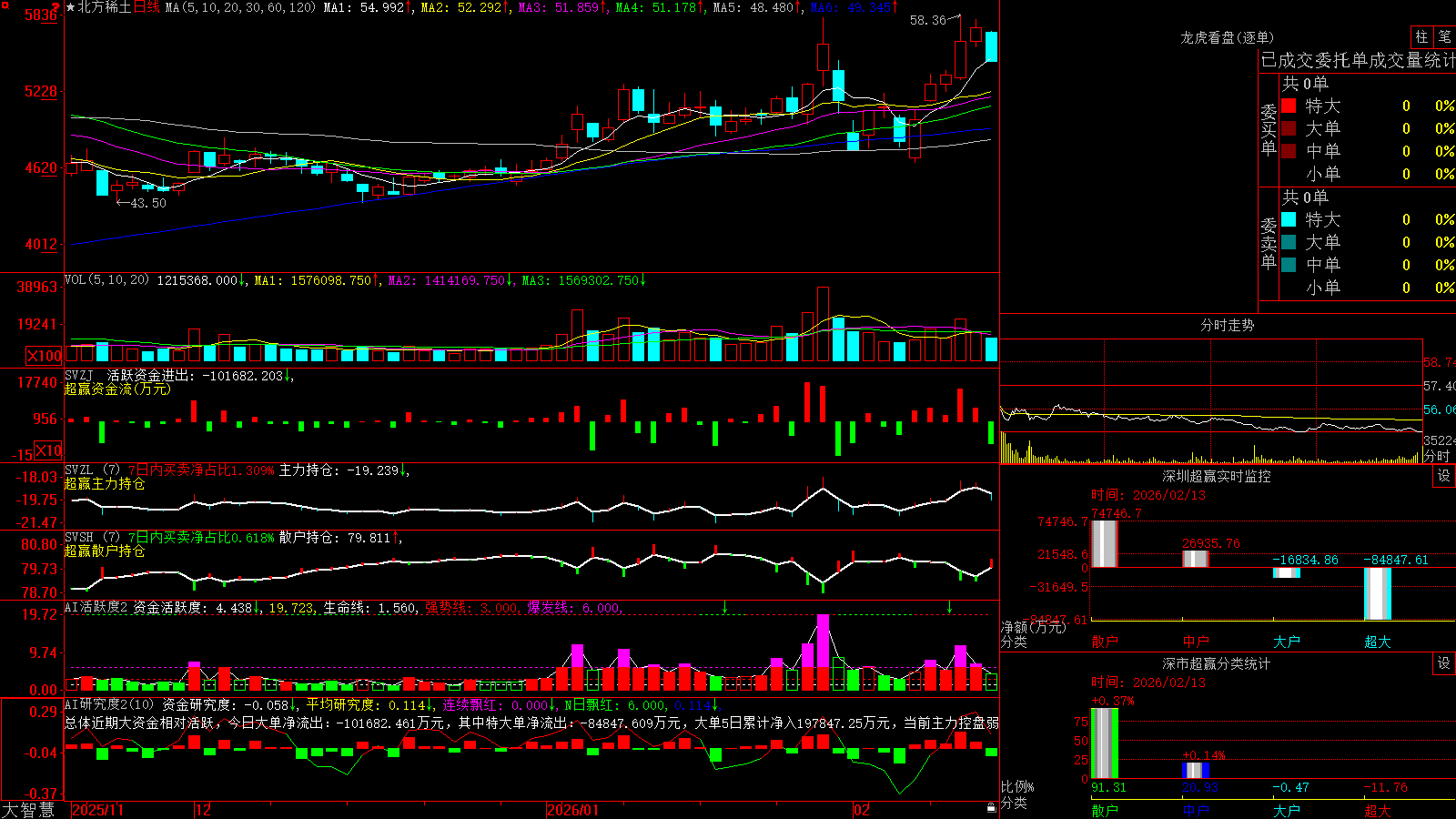
Task: Click the star icon beside 北方稀土
Action: point(70,7)
